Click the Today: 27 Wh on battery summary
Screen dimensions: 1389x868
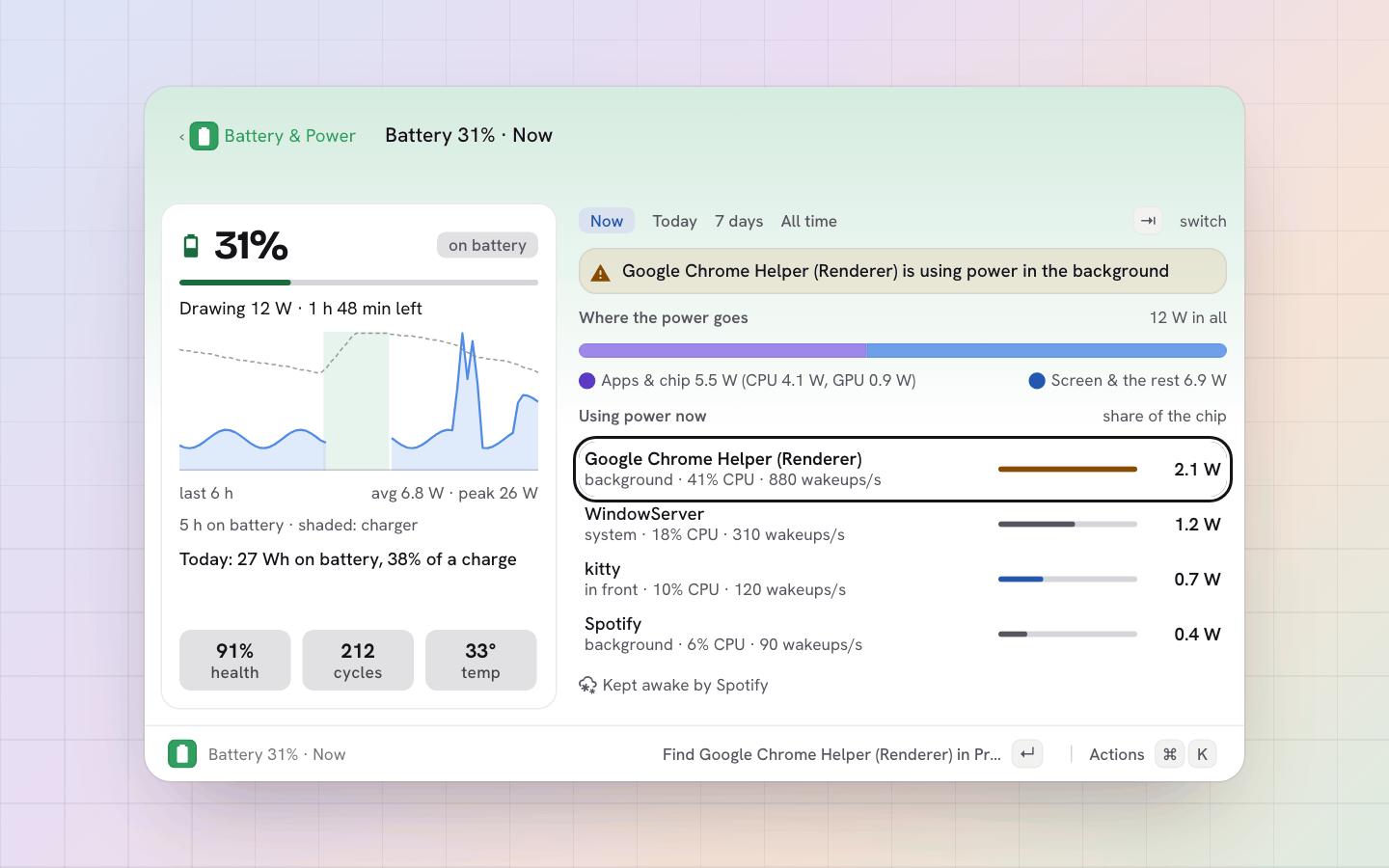(348, 559)
